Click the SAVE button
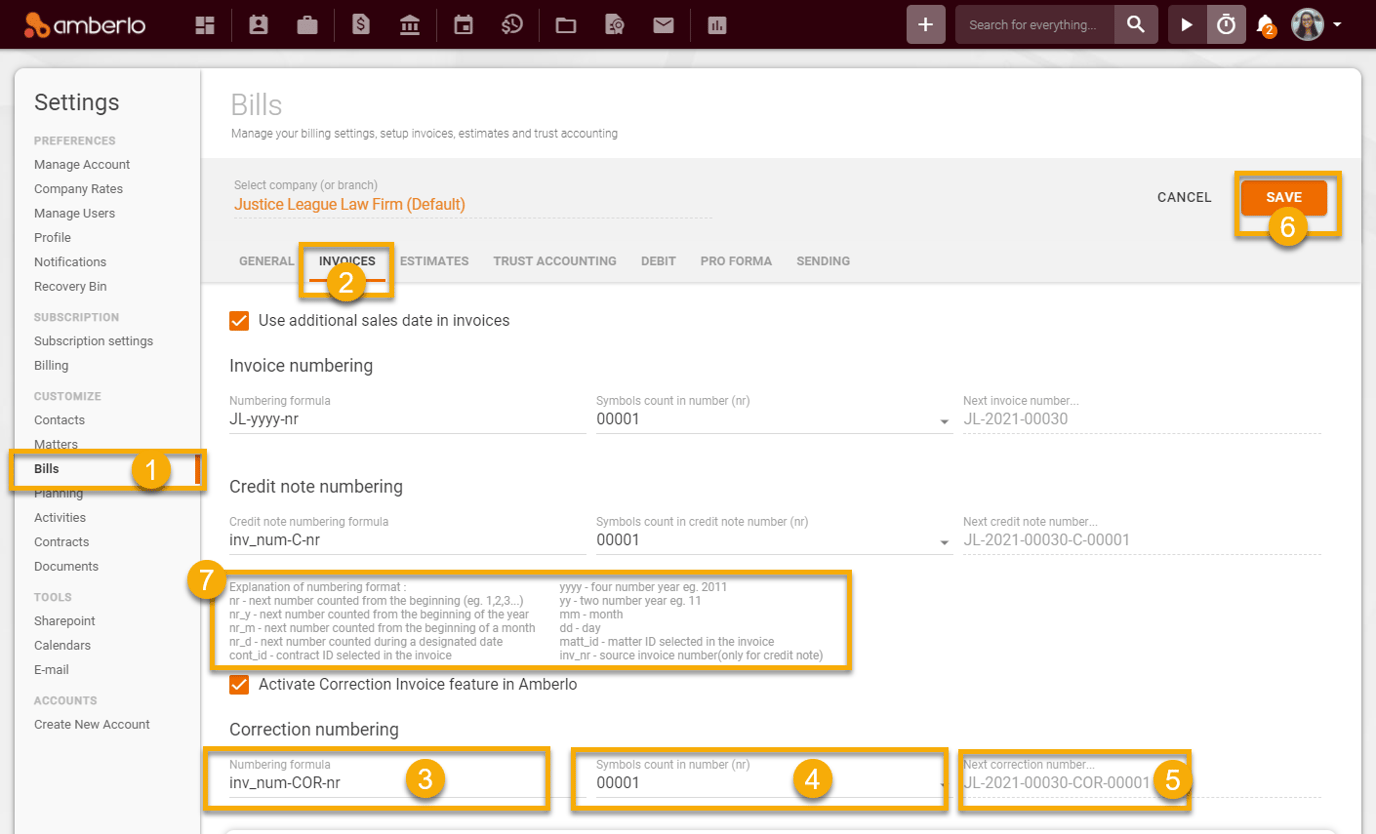 [1284, 197]
